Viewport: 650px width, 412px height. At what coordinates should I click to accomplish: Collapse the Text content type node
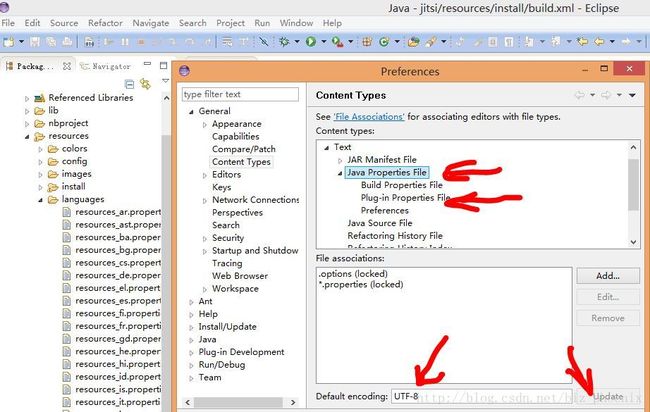tap(327, 148)
